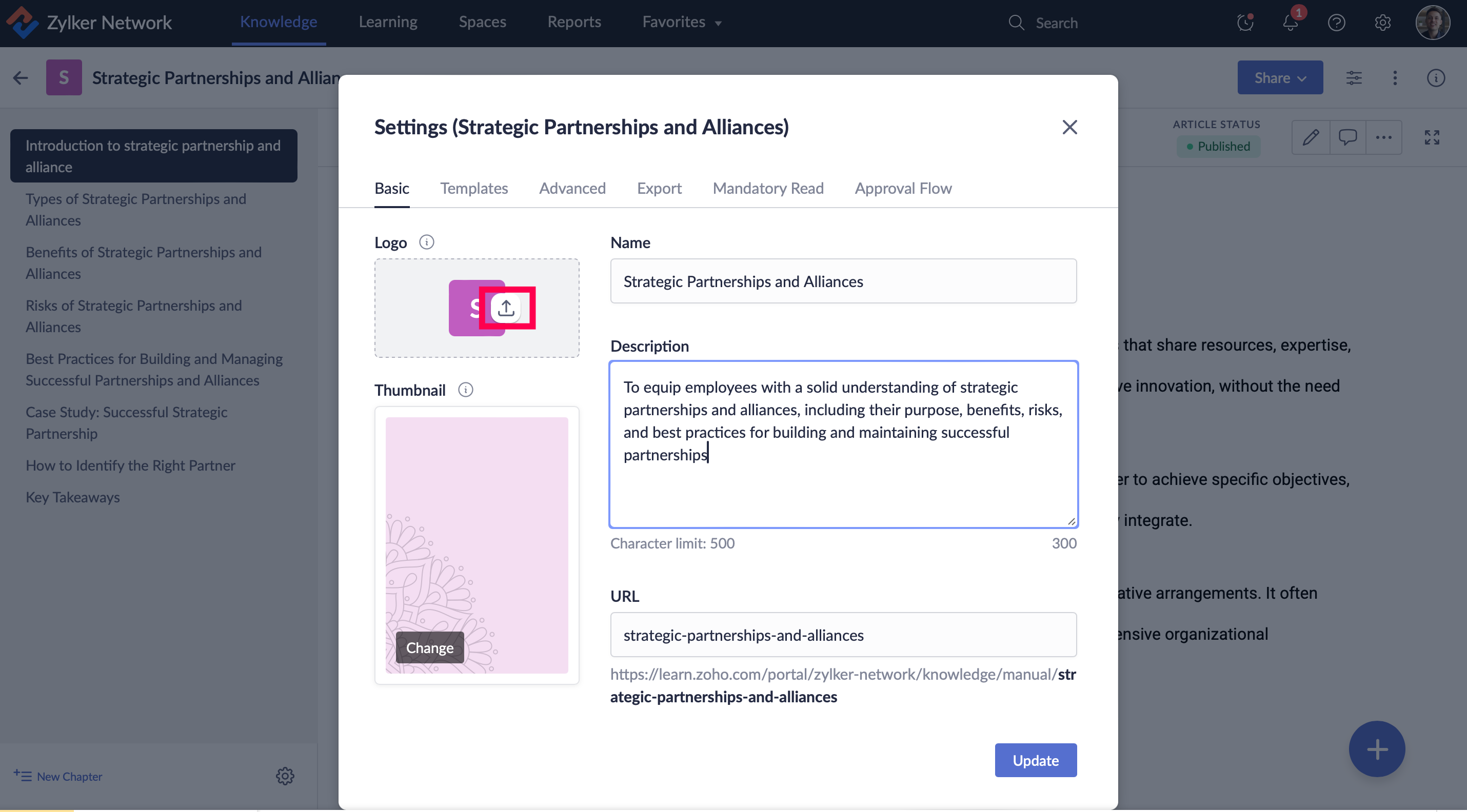Click the pink thumbnail preview image
This screenshot has height=812, width=1467.
click(x=477, y=544)
